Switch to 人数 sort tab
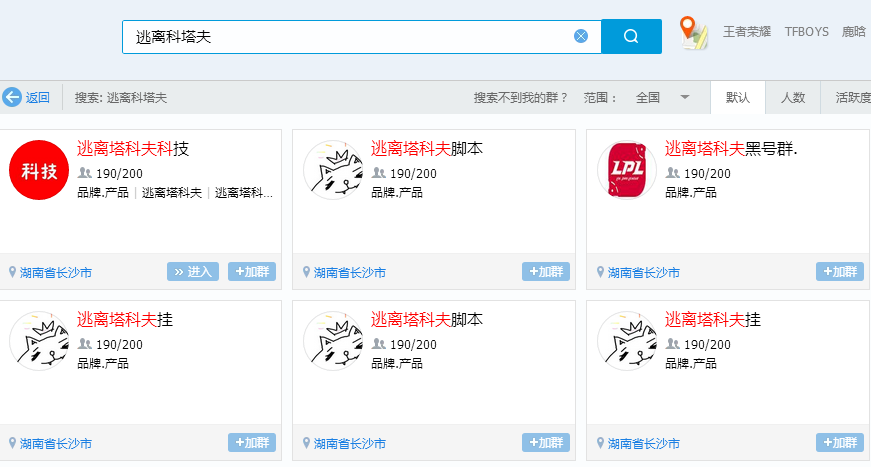 793,98
